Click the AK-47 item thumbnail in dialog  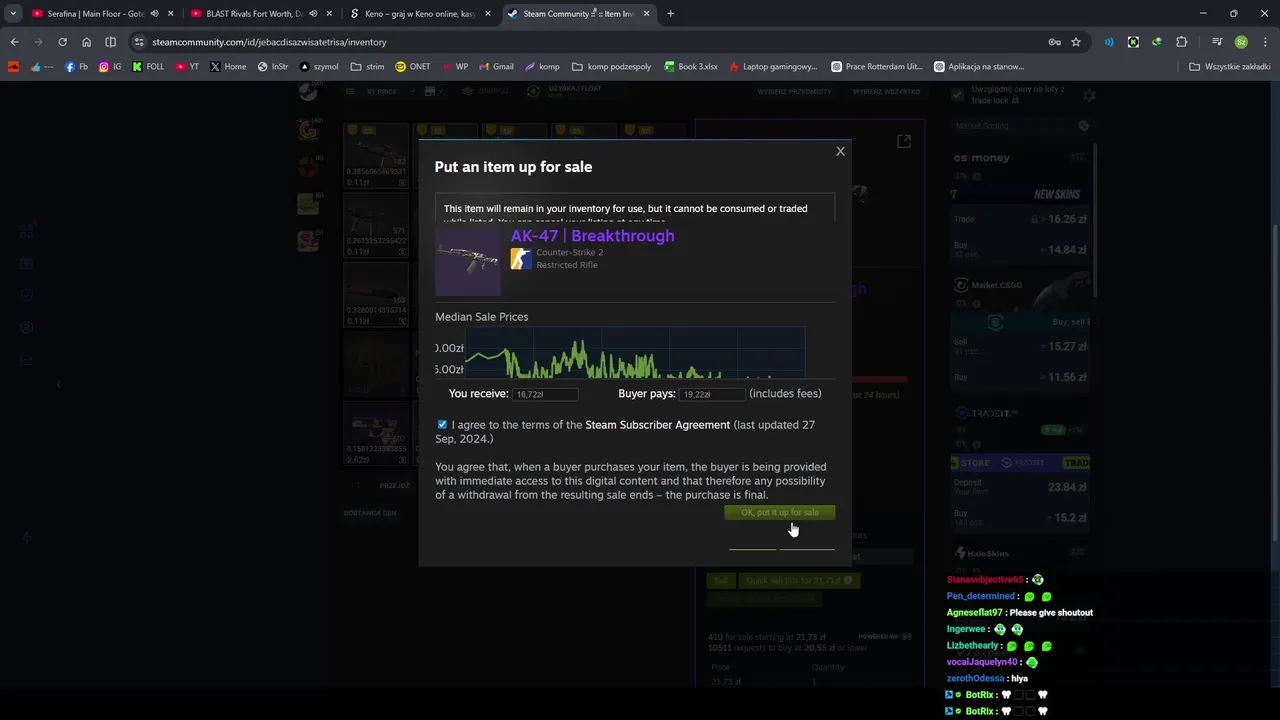pyautogui.click(x=468, y=261)
